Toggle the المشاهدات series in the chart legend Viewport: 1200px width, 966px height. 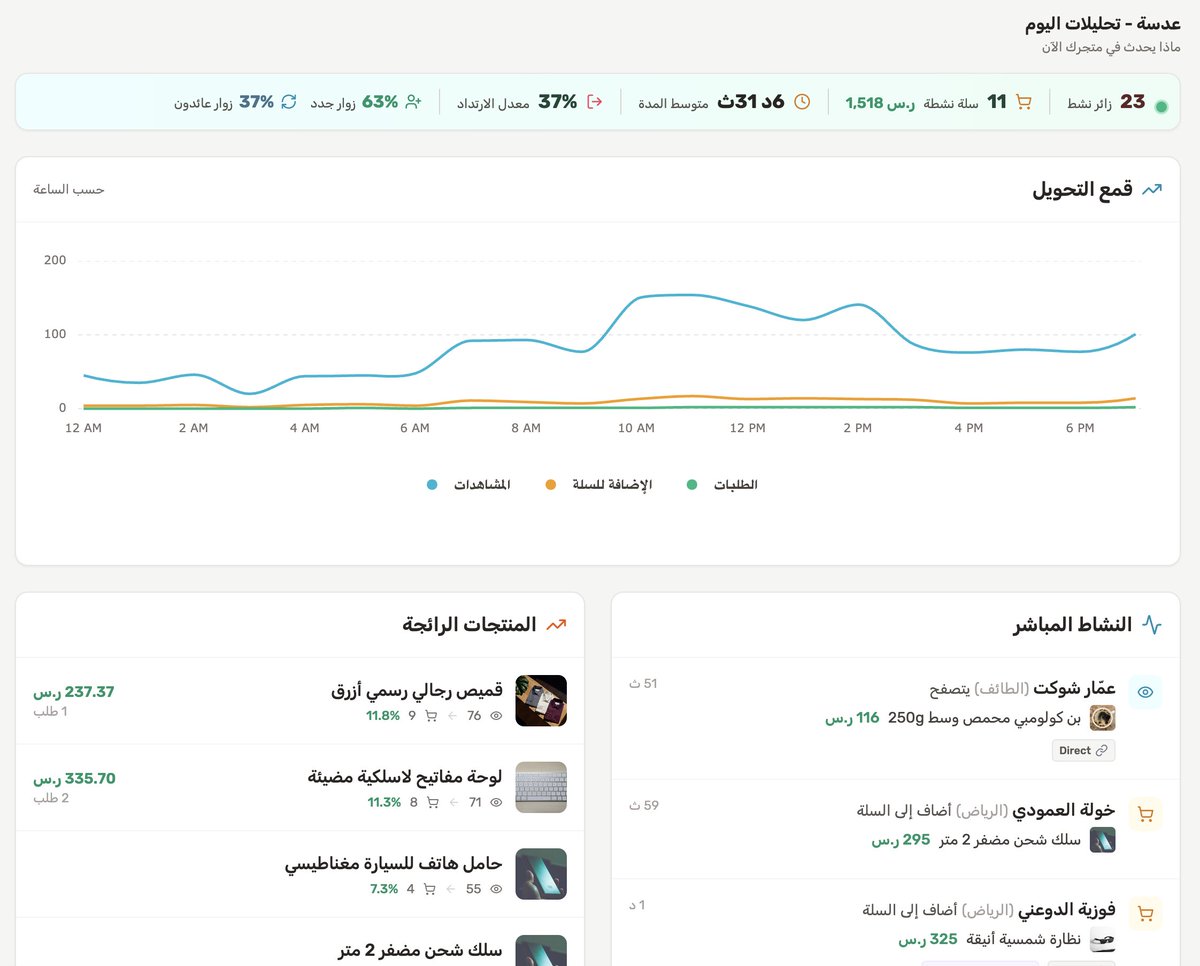(468, 485)
